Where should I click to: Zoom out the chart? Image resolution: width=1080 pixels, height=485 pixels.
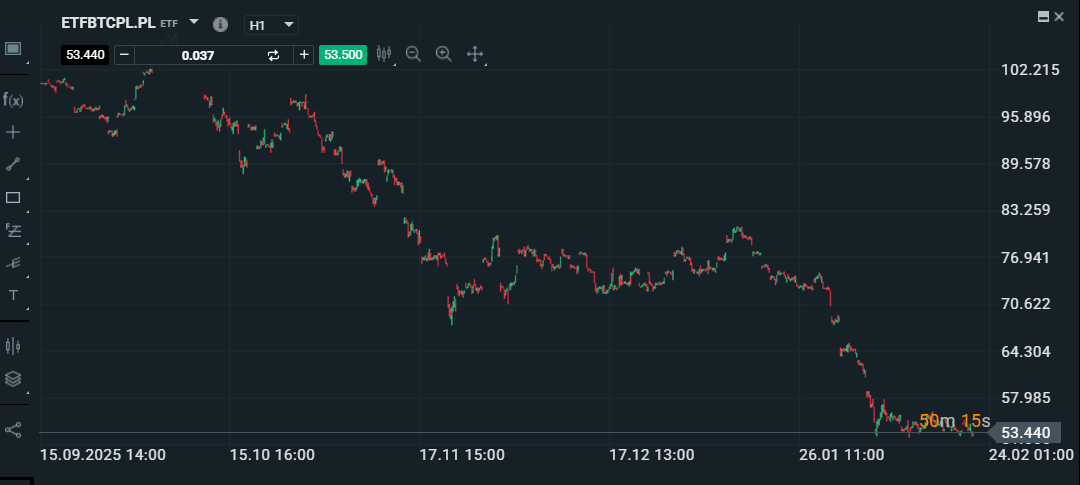click(413, 54)
